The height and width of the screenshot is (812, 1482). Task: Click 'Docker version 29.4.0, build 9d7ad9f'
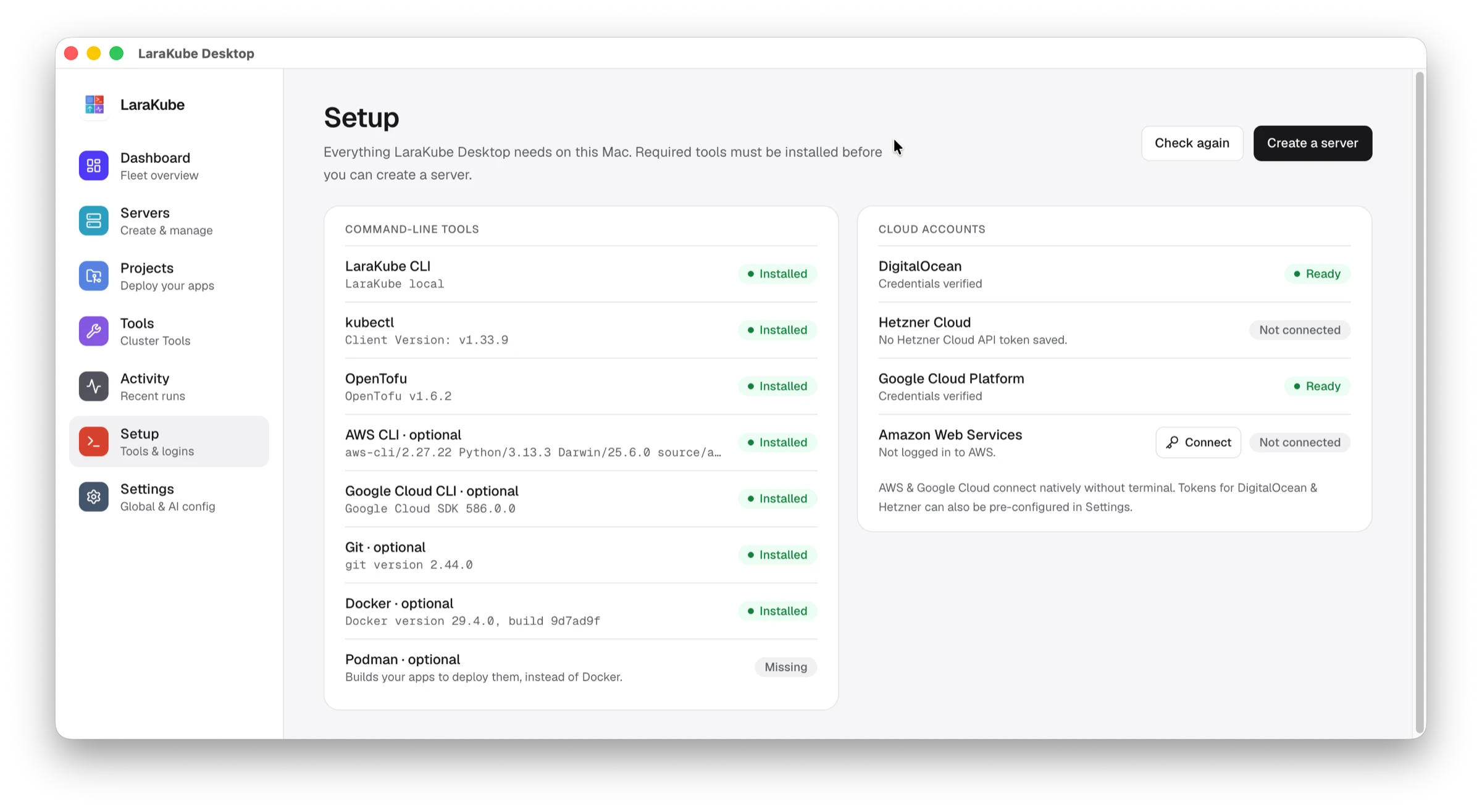[472, 621]
